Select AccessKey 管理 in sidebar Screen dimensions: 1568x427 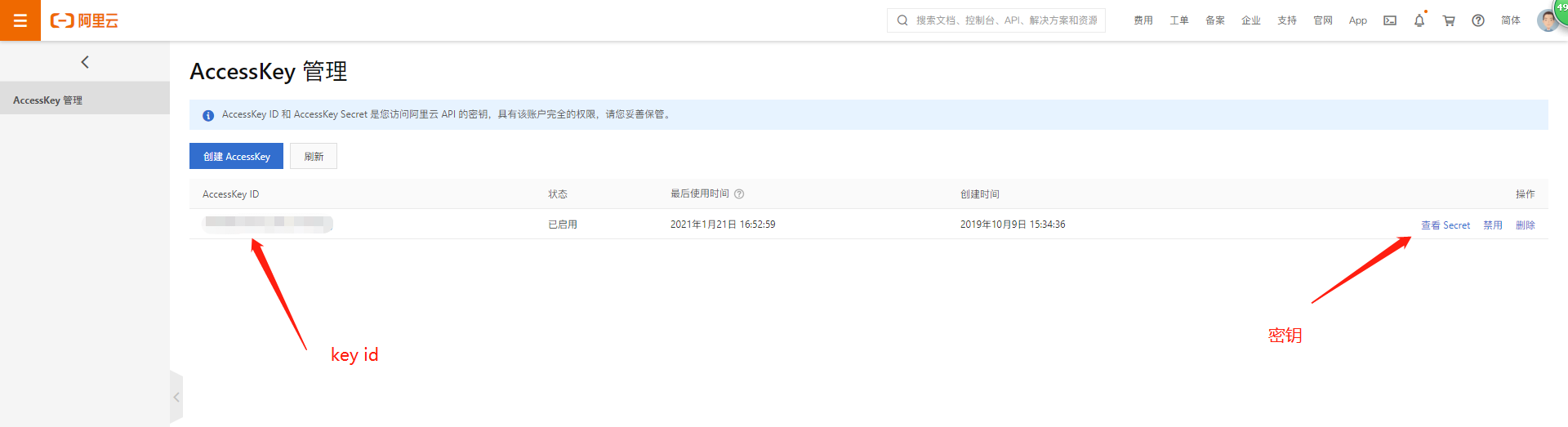coord(48,100)
